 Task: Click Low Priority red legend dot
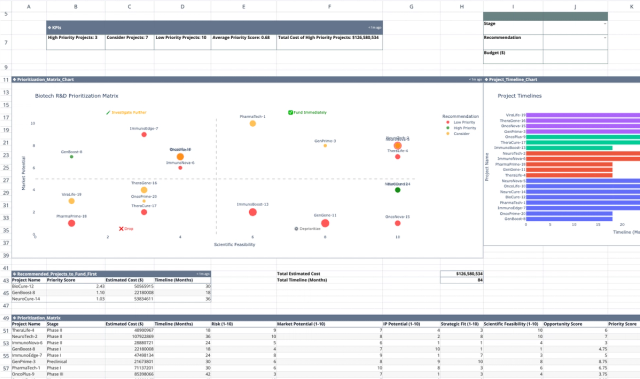click(448, 122)
